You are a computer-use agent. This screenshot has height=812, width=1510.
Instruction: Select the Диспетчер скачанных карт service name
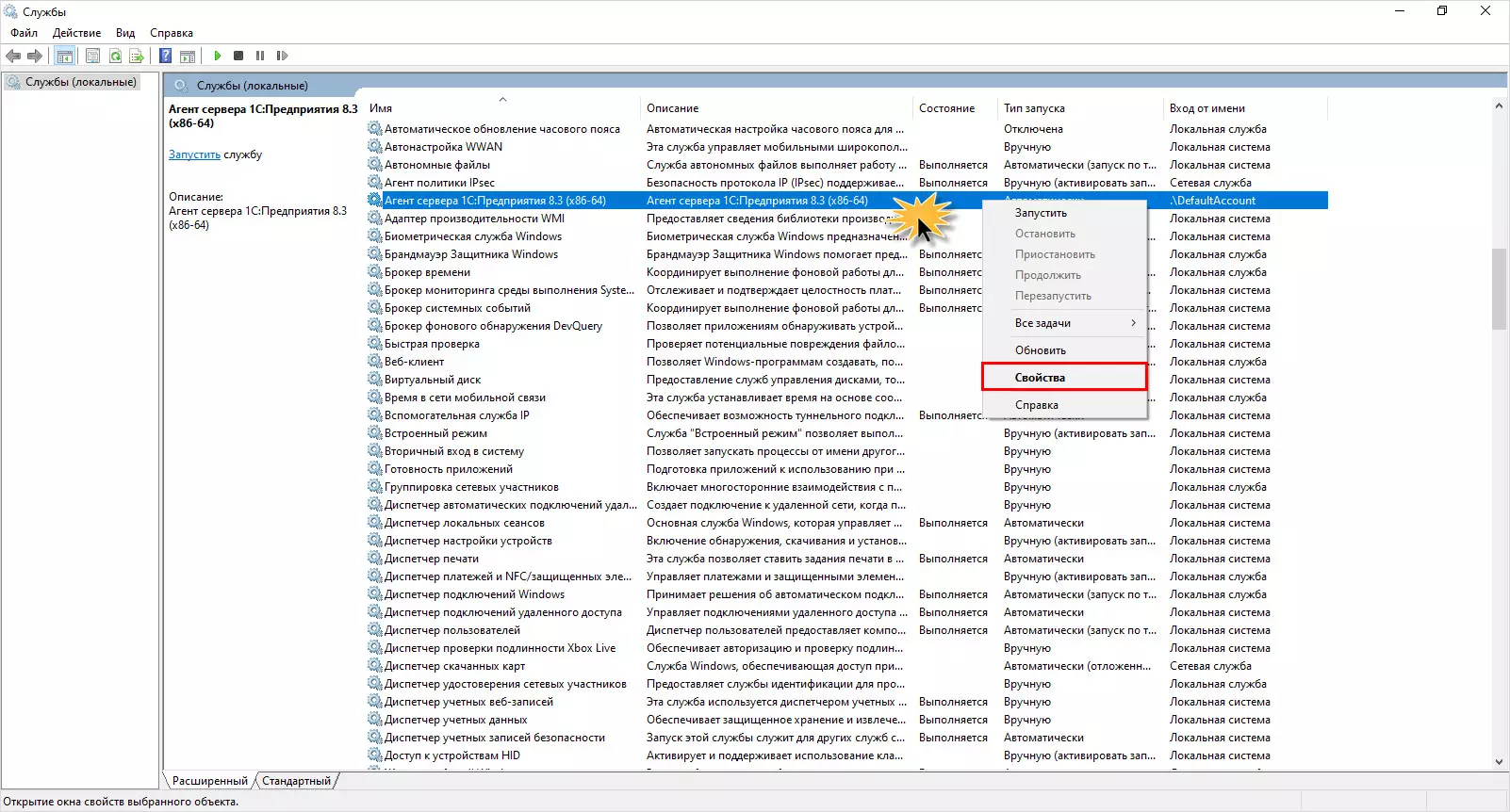(x=454, y=666)
